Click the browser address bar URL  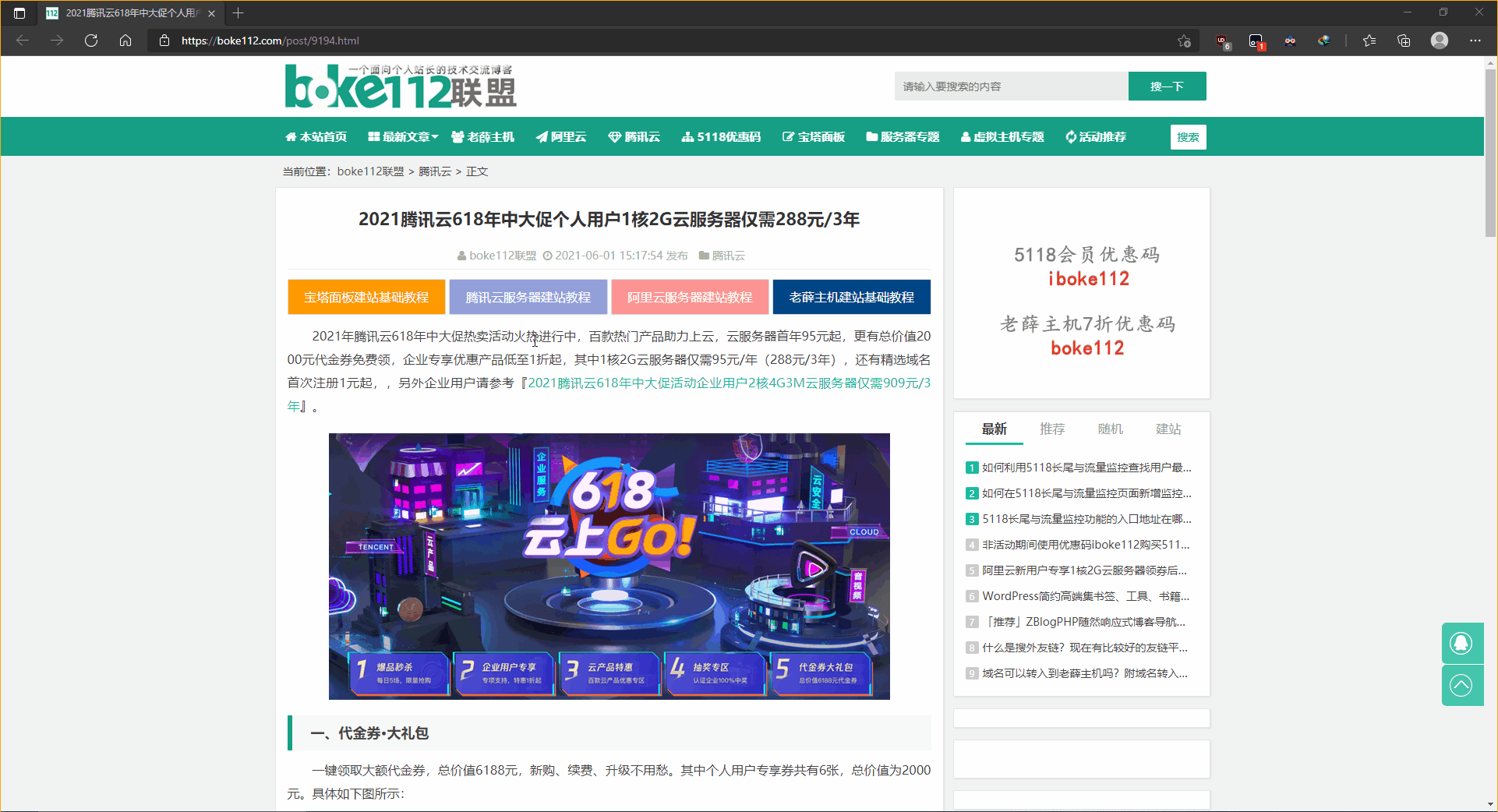pyautogui.click(x=270, y=41)
